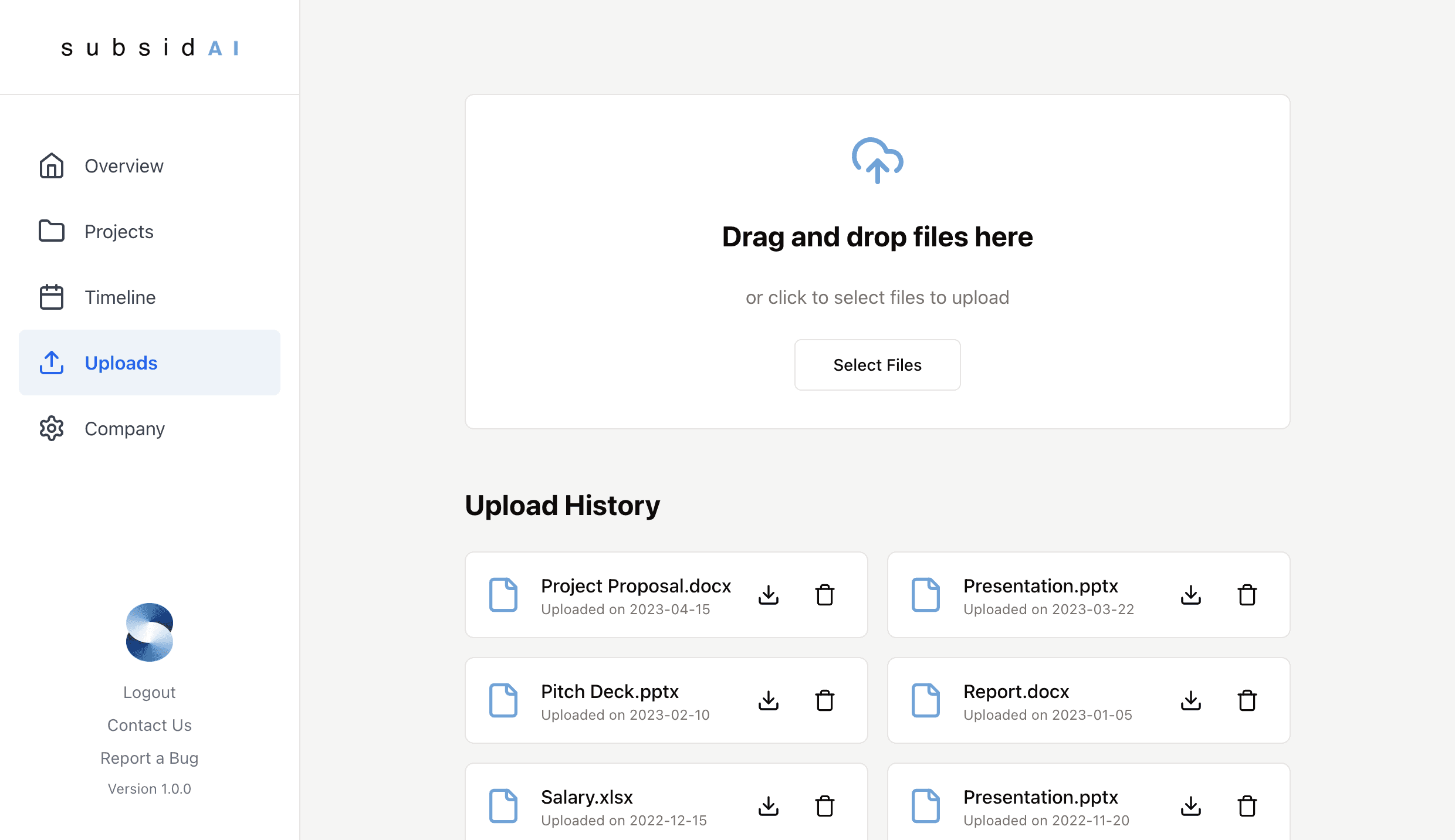Click 'Salary.xlsx' file name
The height and width of the screenshot is (840, 1455).
click(587, 797)
